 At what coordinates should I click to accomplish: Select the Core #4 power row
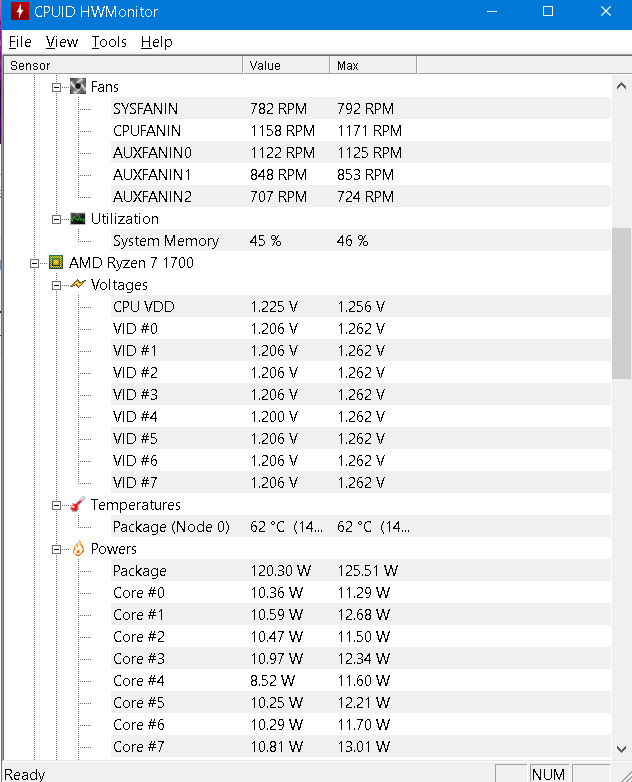pyautogui.click(x=361, y=680)
